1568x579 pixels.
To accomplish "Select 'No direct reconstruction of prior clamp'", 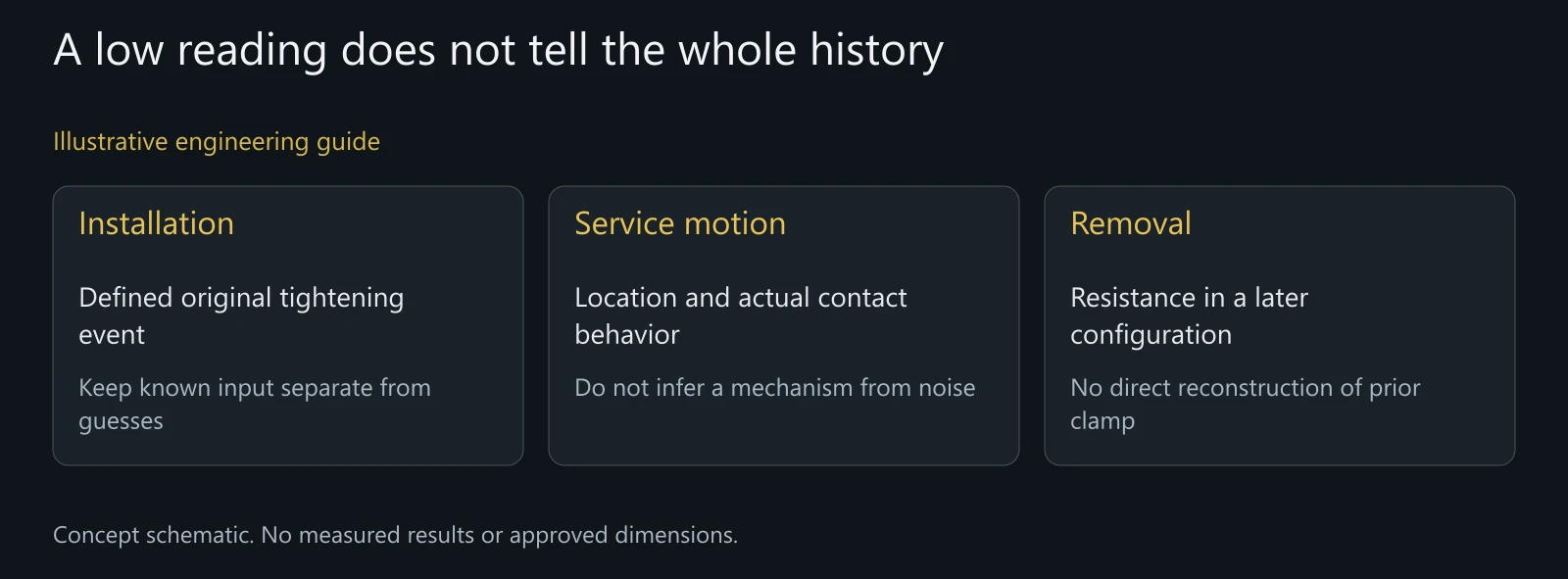I will point(1245,404).
